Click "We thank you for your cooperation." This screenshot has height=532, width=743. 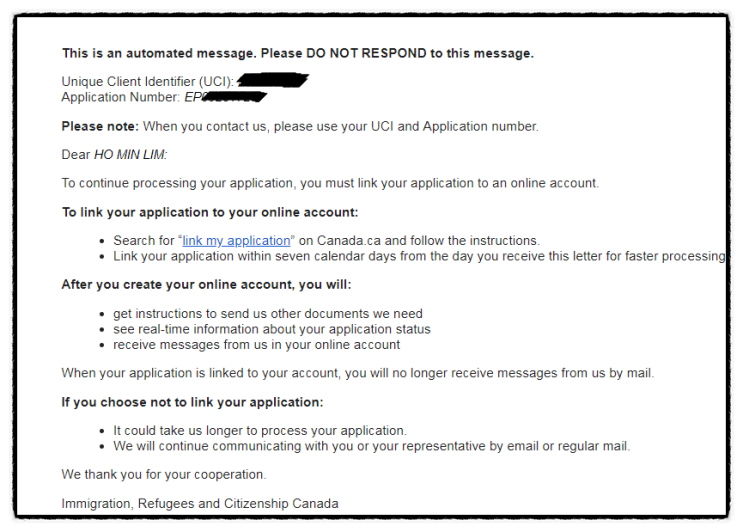tap(163, 474)
